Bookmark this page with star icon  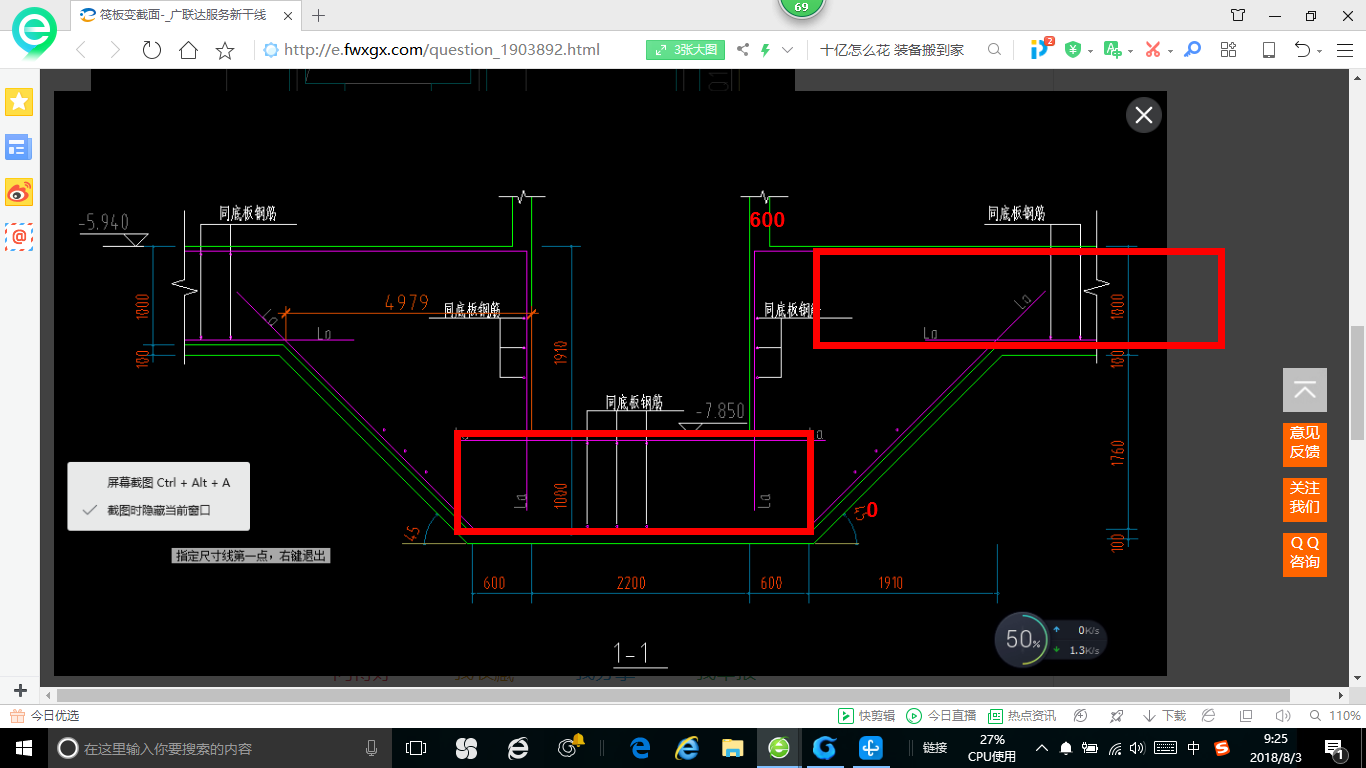click(225, 49)
